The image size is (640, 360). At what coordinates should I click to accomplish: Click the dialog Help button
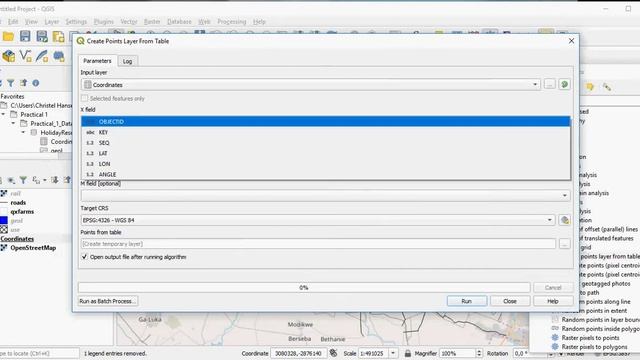(x=553, y=301)
